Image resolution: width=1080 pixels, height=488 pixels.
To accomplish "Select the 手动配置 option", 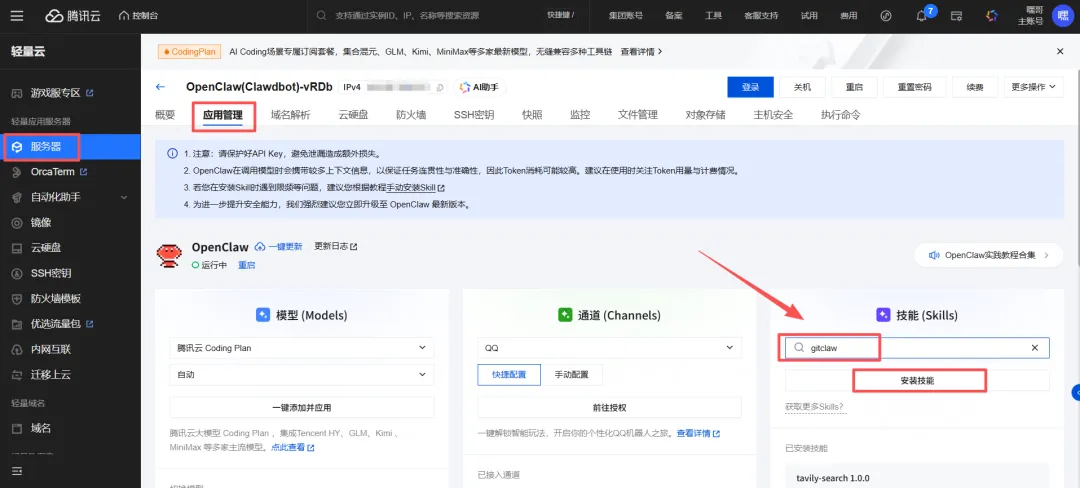I will point(572,374).
